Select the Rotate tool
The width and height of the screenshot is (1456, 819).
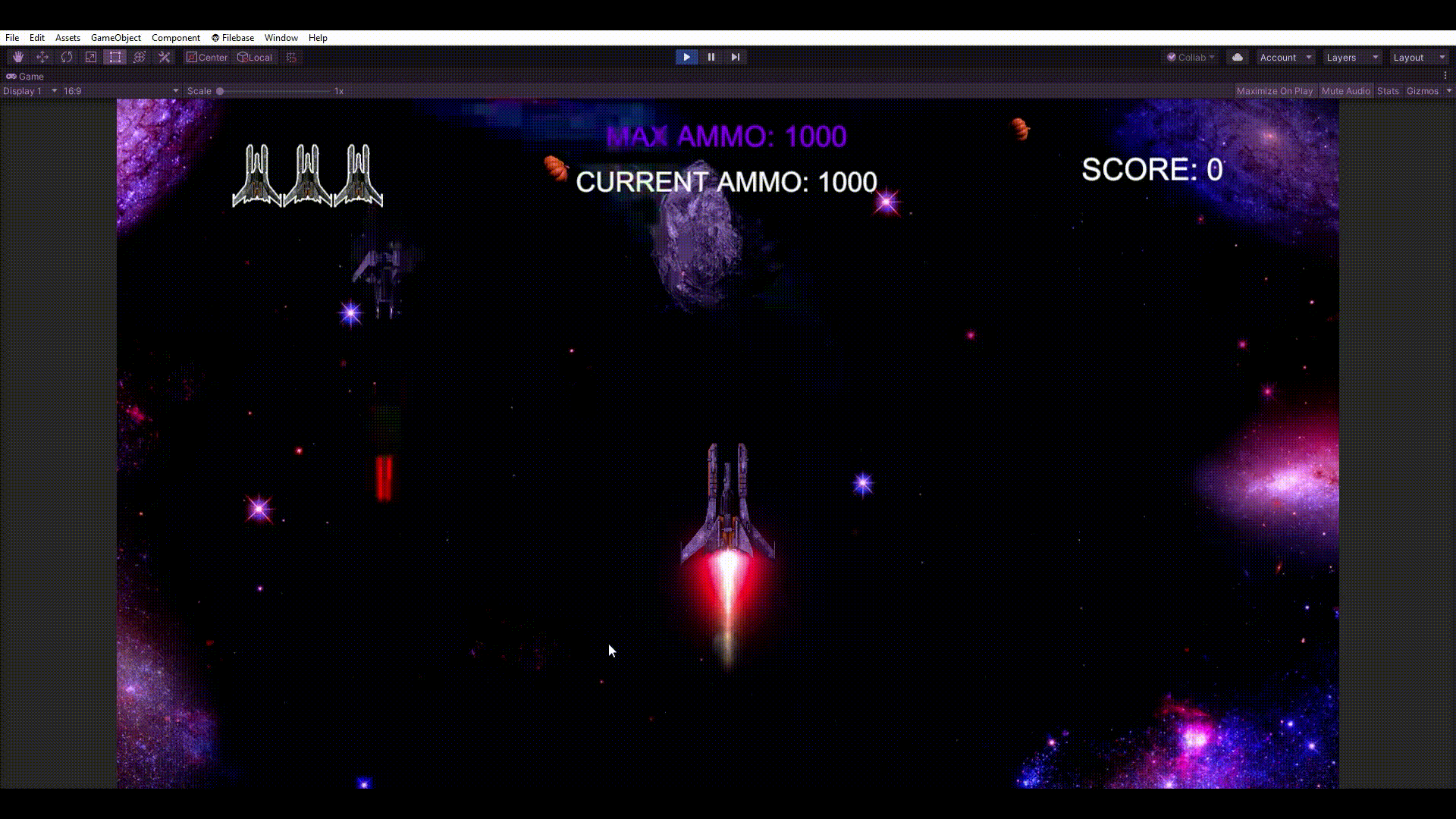coord(67,57)
